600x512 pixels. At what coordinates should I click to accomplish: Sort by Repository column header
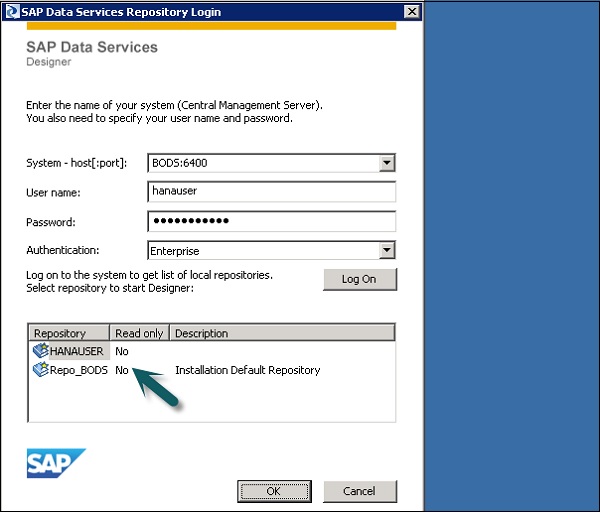point(69,333)
